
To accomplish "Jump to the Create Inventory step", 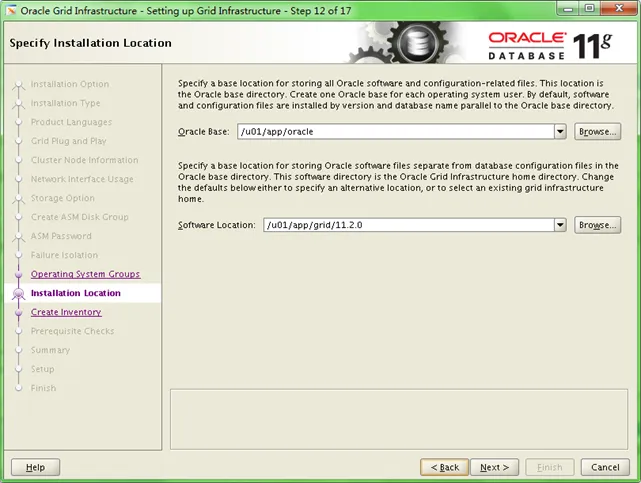I will click(x=66, y=312).
